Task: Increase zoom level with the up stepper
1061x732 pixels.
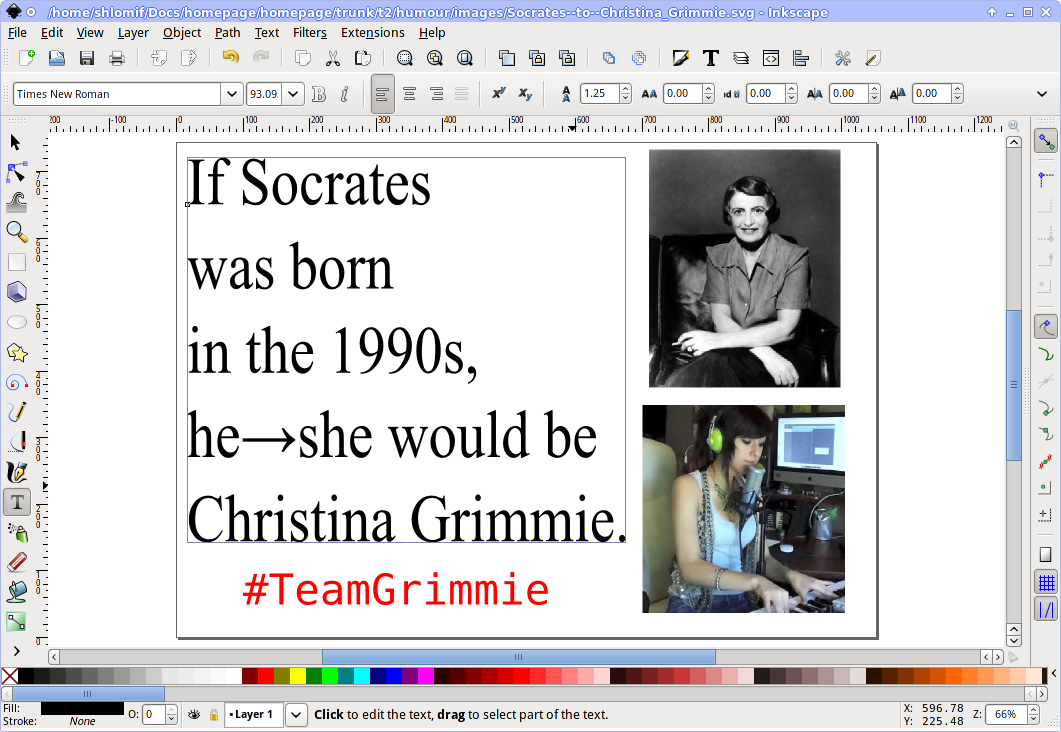Action: tap(1033, 710)
